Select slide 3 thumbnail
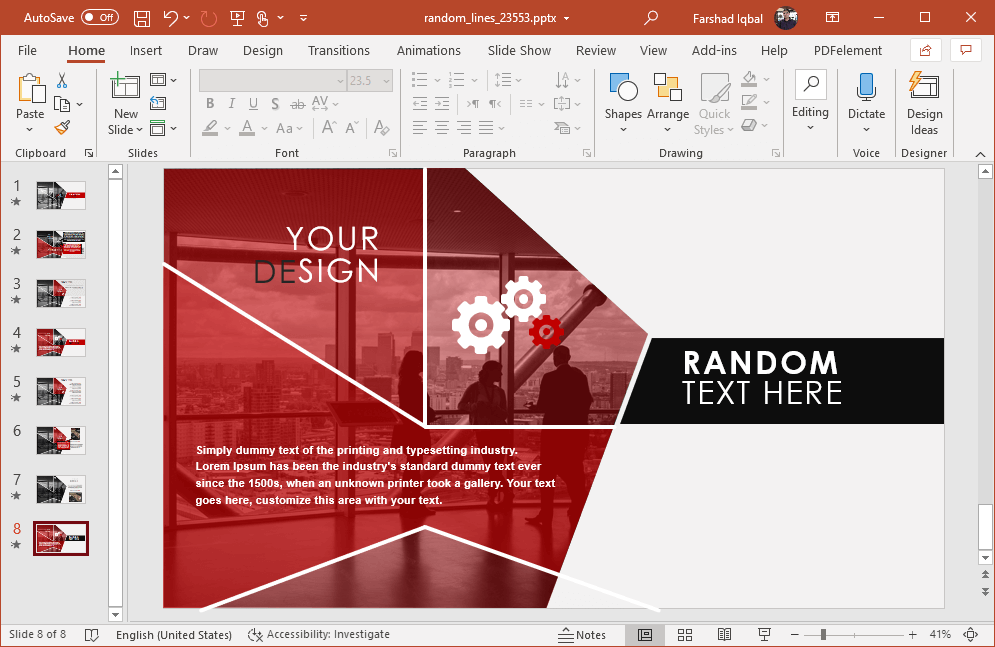The height and width of the screenshot is (647, 995). (61, 293)
